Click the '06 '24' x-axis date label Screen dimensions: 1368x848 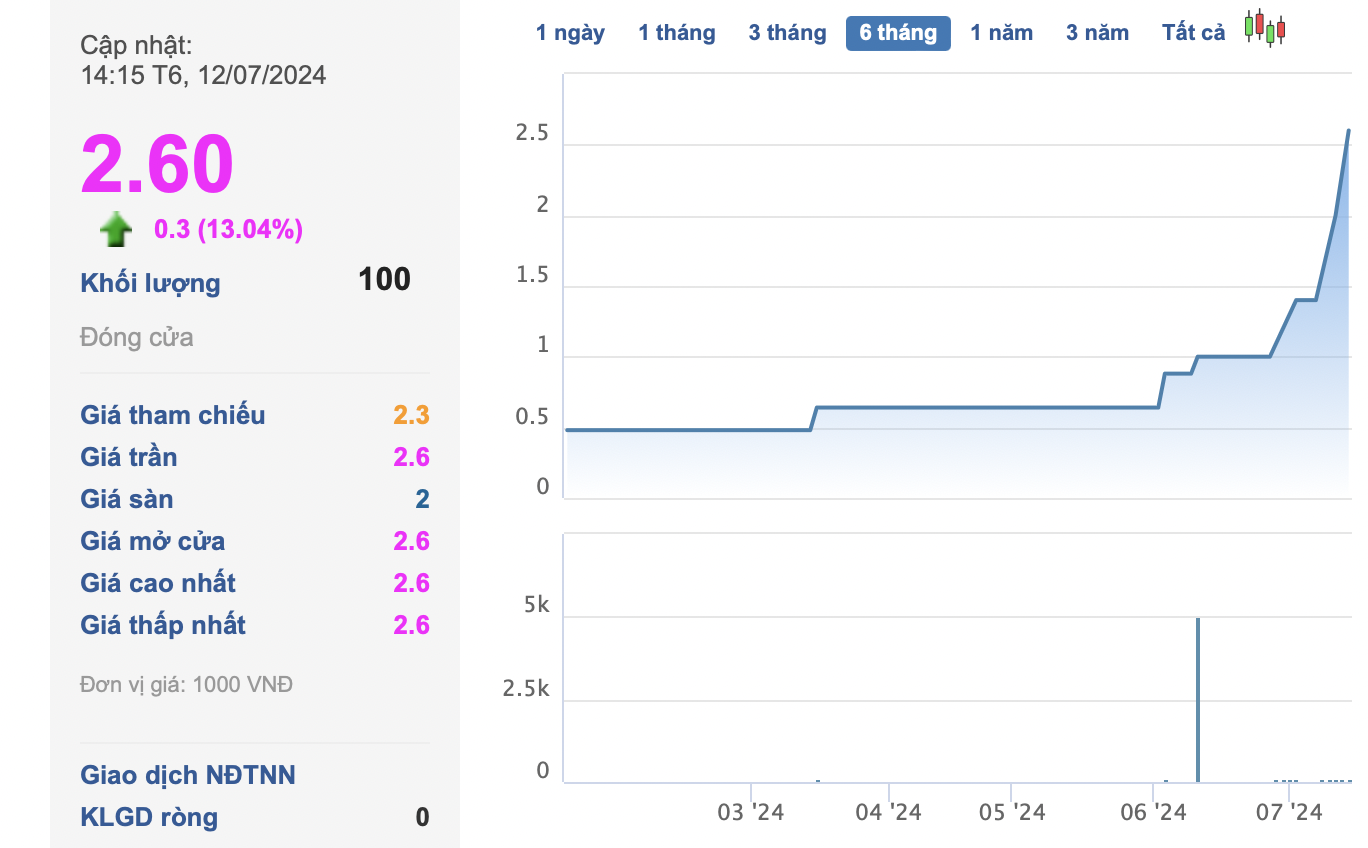(1153, 811)
